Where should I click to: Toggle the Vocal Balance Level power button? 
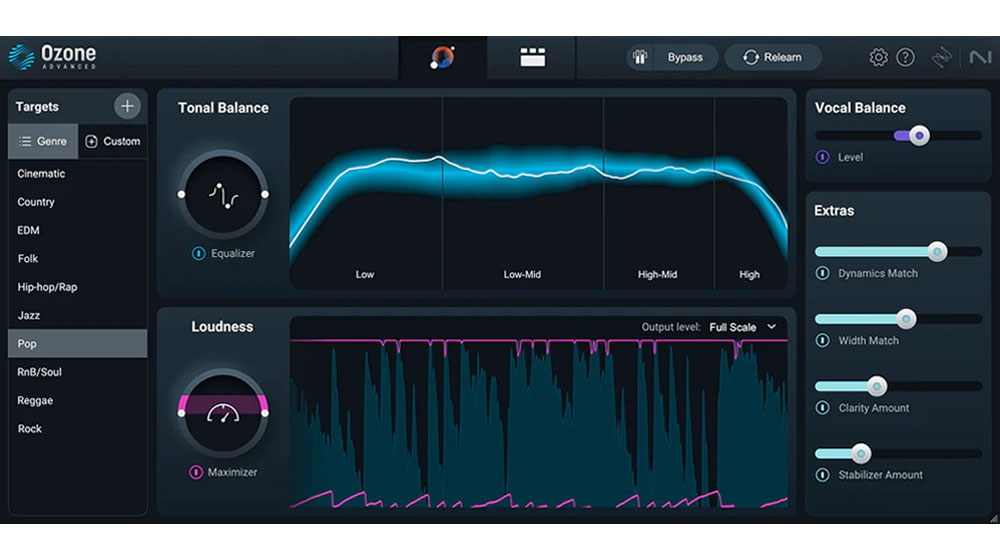pos(823,157)
